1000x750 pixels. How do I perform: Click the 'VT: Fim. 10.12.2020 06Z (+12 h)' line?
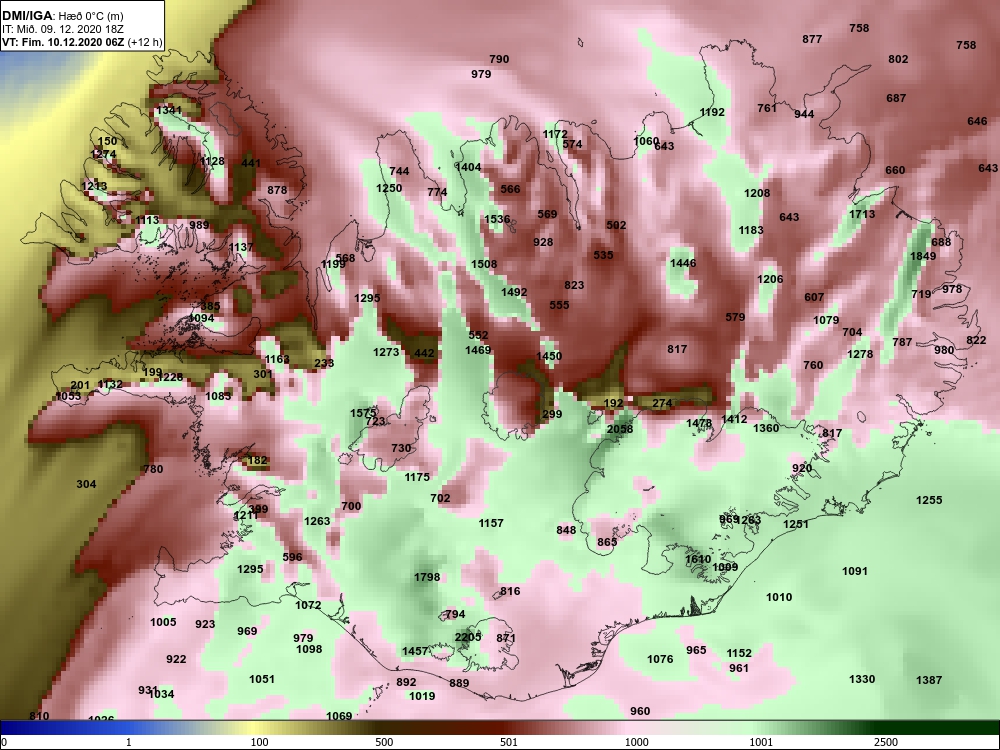point(82,43)
